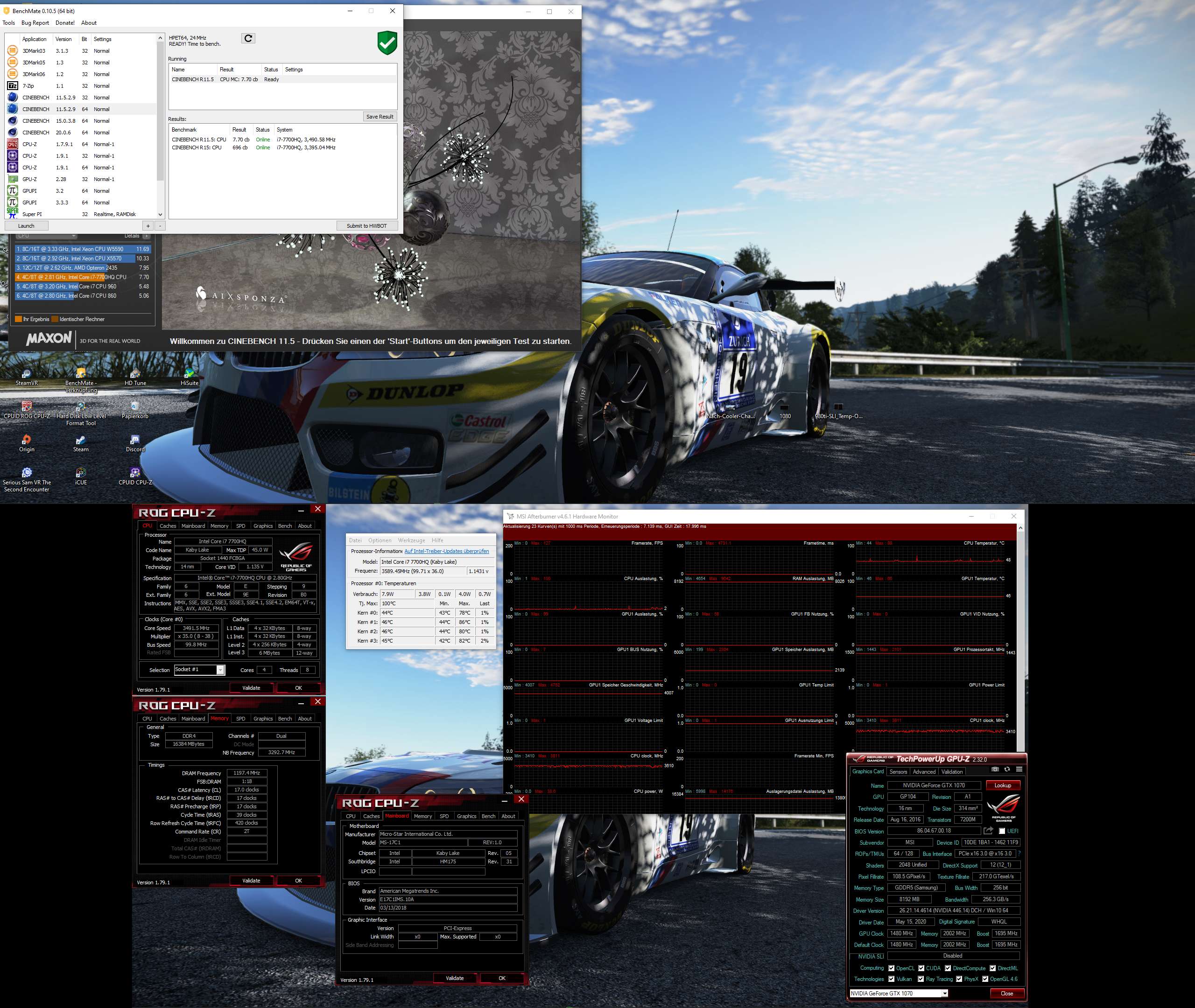Click the Afterburner hardware monitor scrollbar up arrow
This screenshot has width=1195, height=1008.
(1021, 529)
